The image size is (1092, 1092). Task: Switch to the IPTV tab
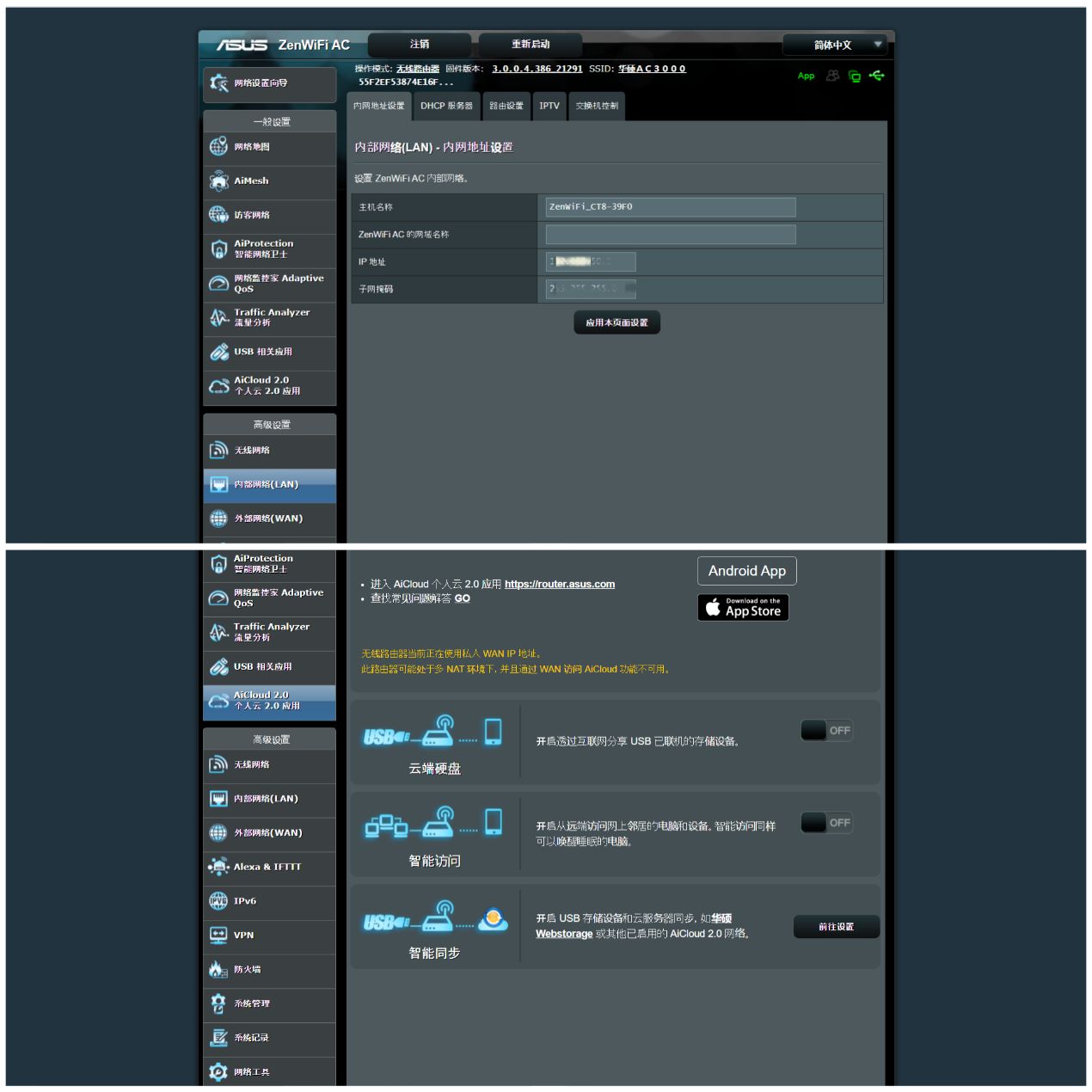pyautogui.click(x=549, y=106)
